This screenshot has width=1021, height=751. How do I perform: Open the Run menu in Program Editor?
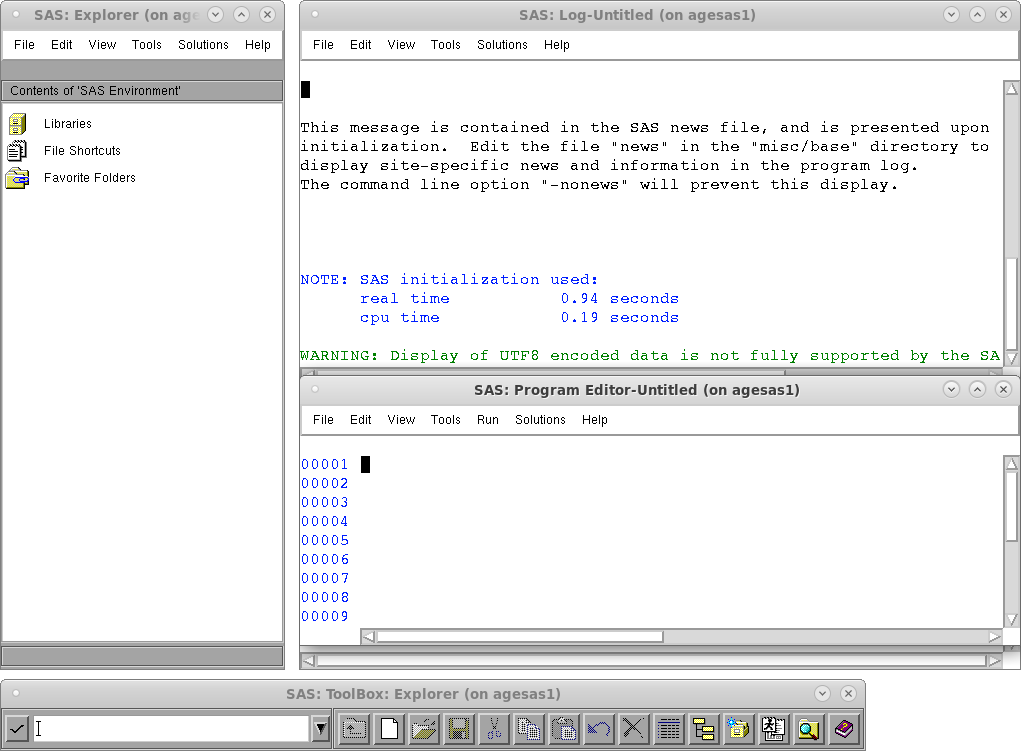coord(488,420)
